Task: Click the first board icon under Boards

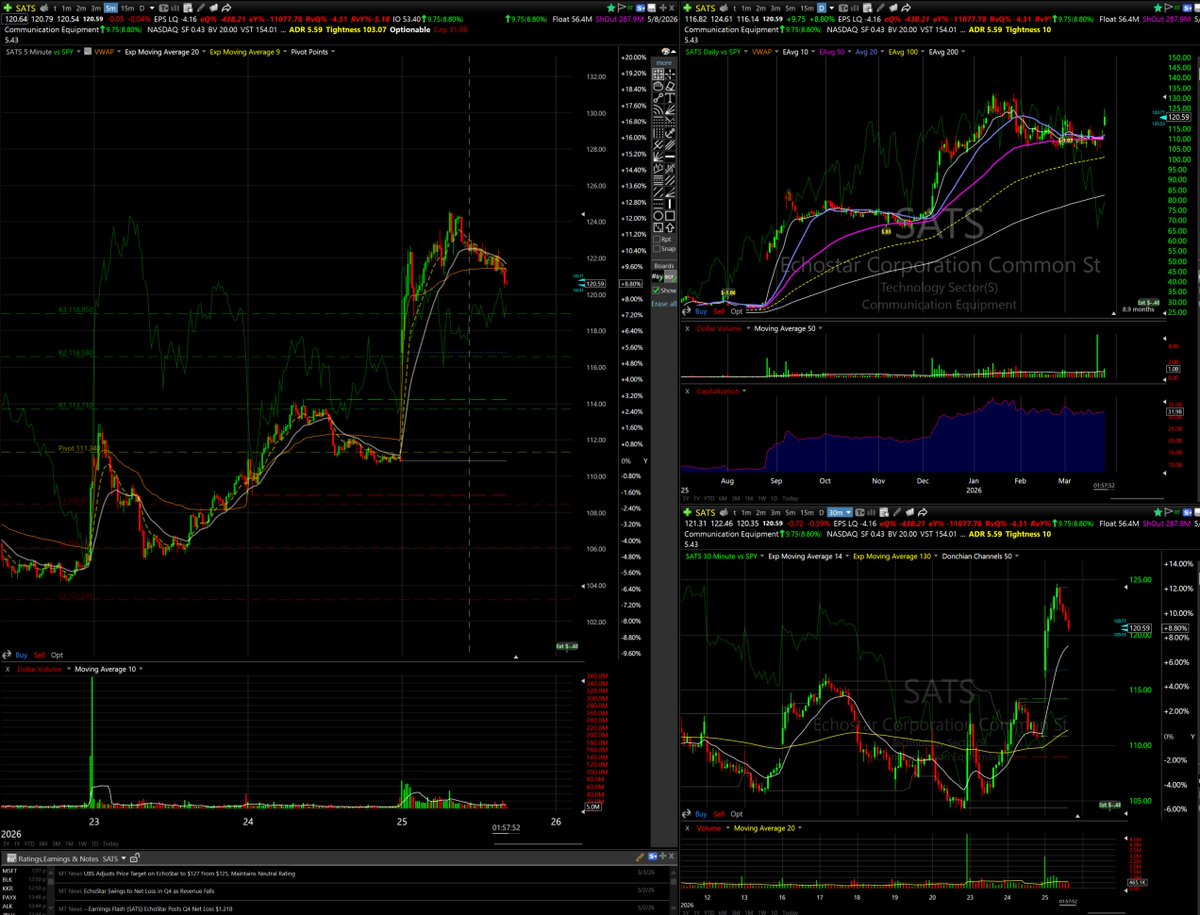Action: coord(658,277)
